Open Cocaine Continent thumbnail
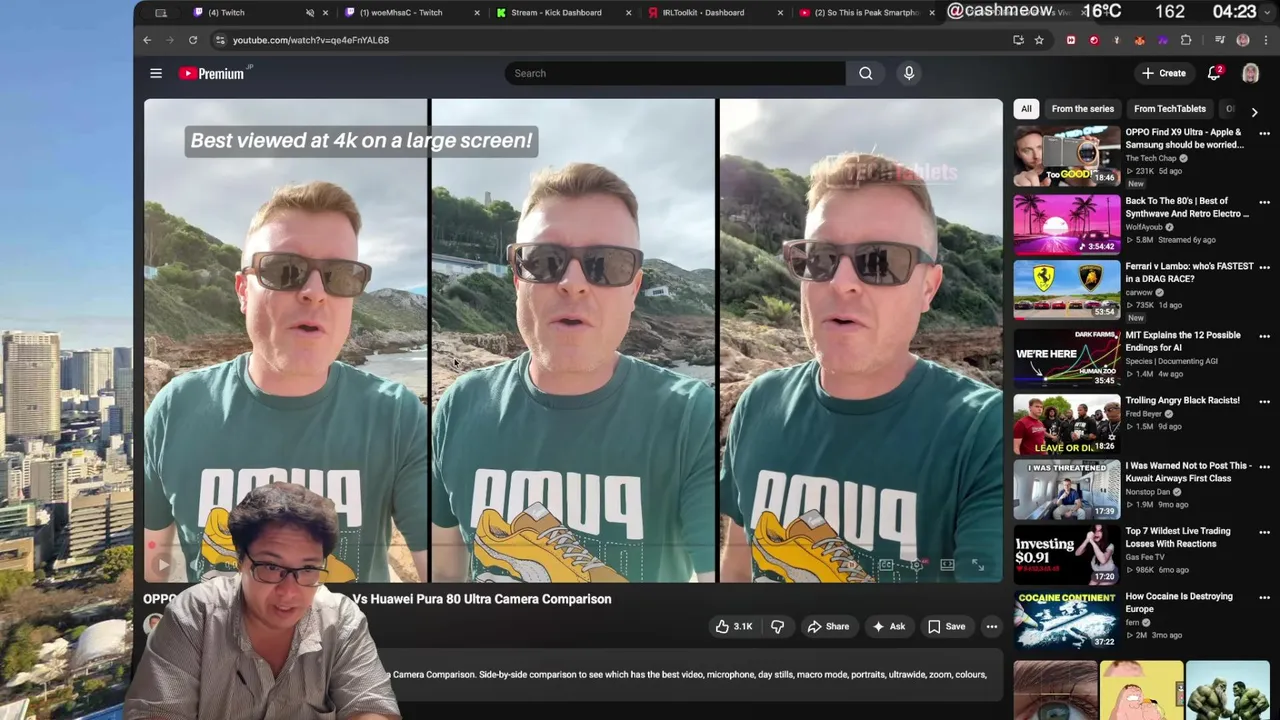This screenshot has width=1280, height=720. [x=1067, y=620]
